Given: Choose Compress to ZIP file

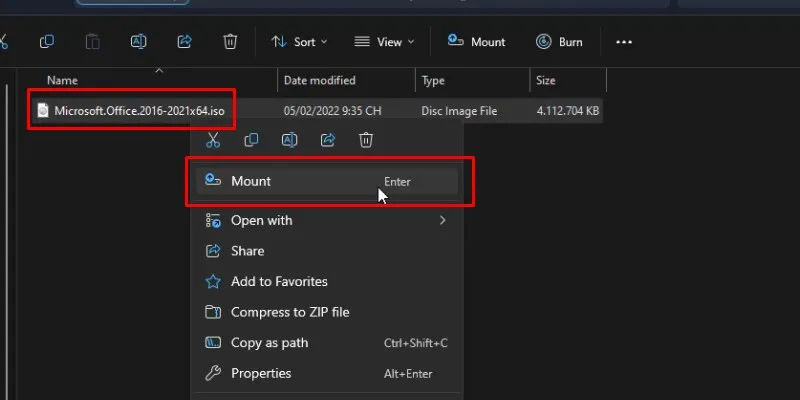Looking at the screenshot, I should pos(290,312).
